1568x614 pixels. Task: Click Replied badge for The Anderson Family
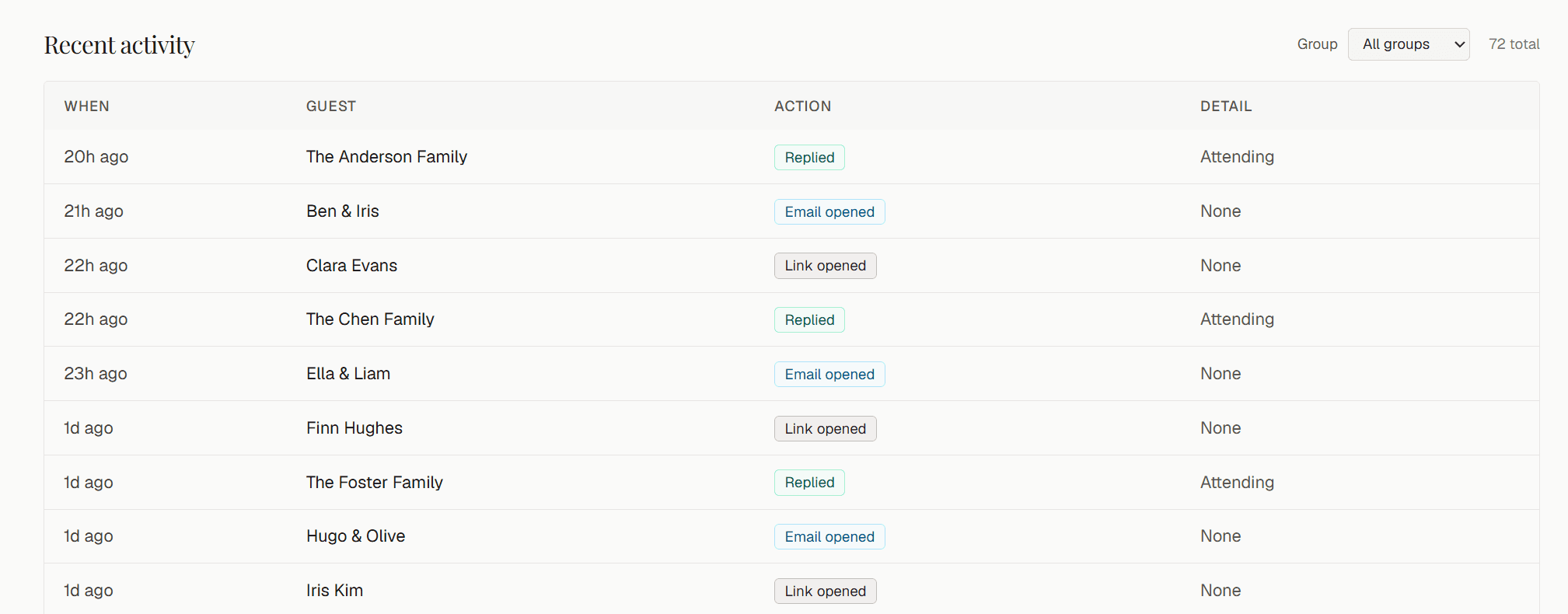[809, 158]
